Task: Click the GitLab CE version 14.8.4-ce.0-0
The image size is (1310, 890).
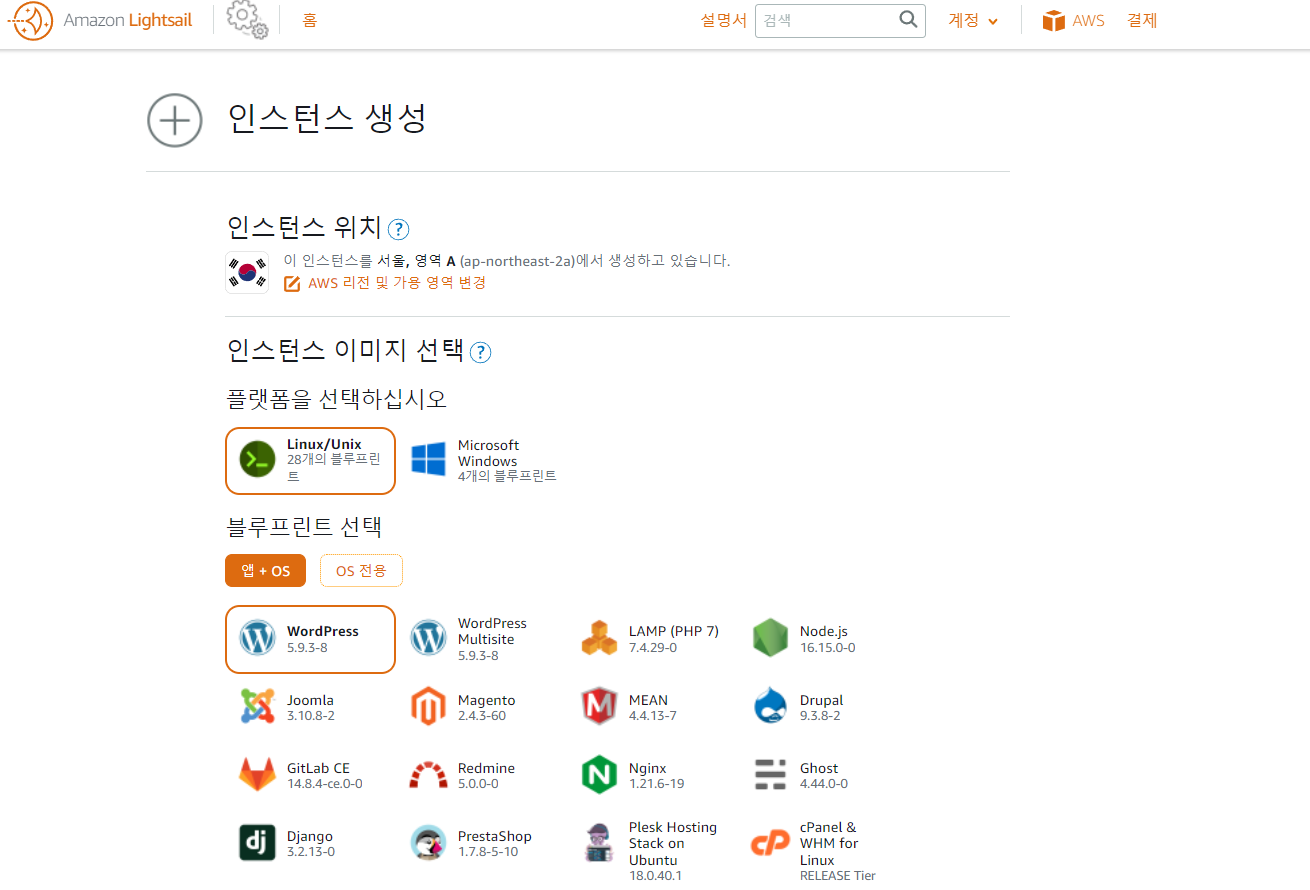Action: [x=325, y=784]
